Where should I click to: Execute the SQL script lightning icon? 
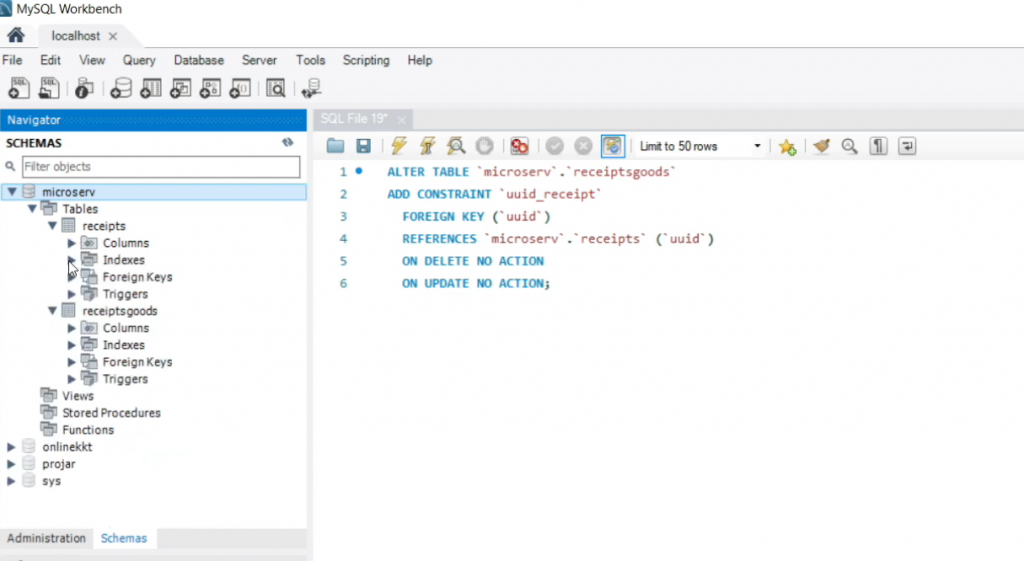coord(398,146)
